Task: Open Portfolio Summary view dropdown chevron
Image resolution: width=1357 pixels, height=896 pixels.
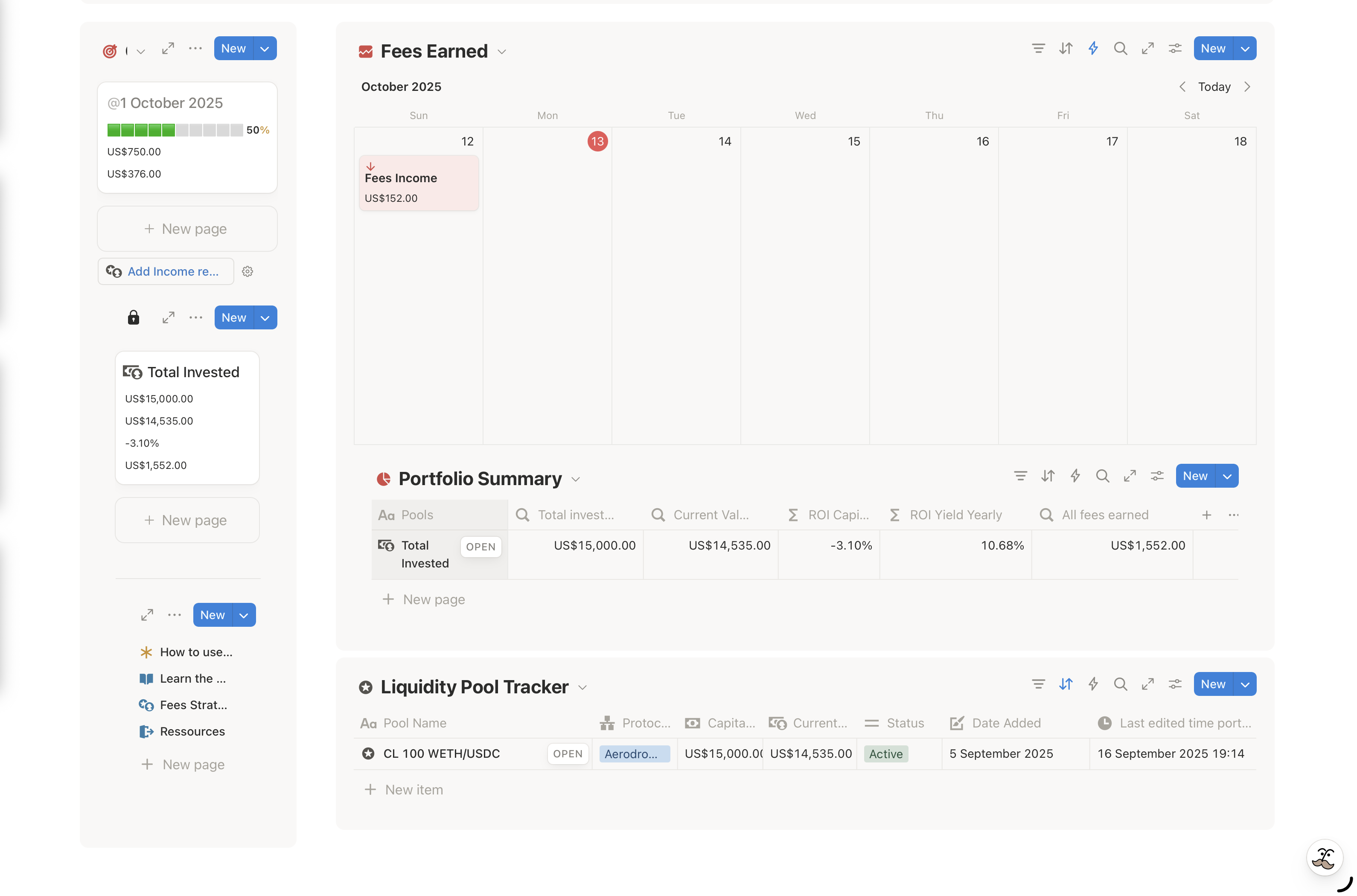Action: coord(575,480)
